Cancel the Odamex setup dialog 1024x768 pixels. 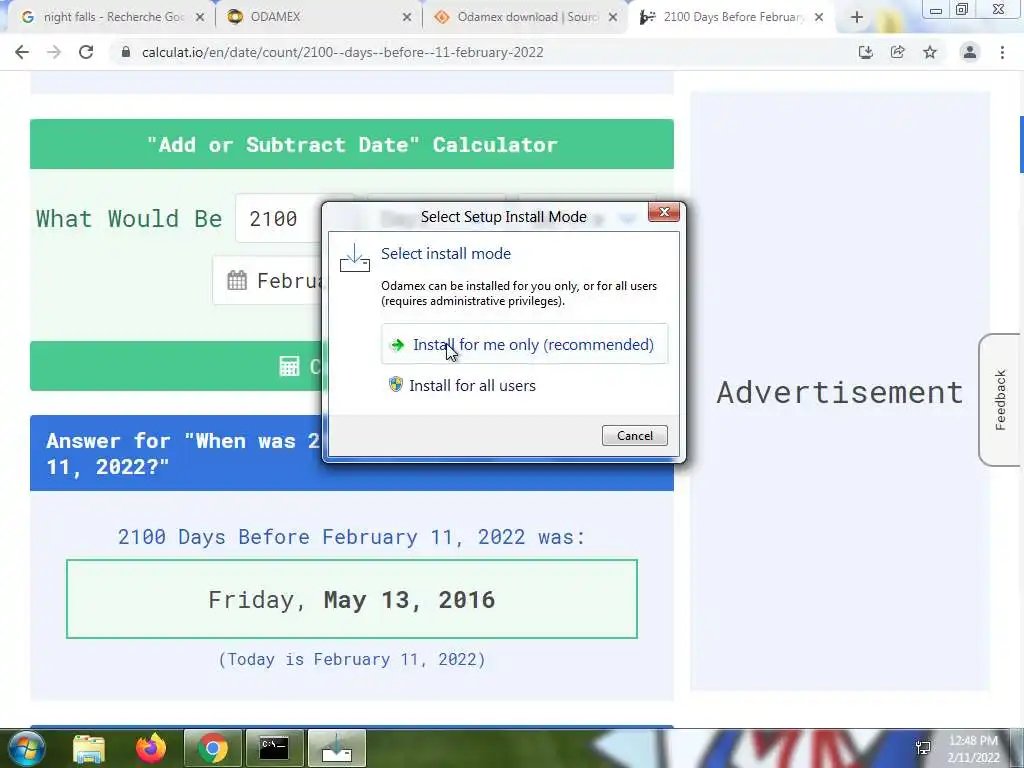click(x=634, y=436)
